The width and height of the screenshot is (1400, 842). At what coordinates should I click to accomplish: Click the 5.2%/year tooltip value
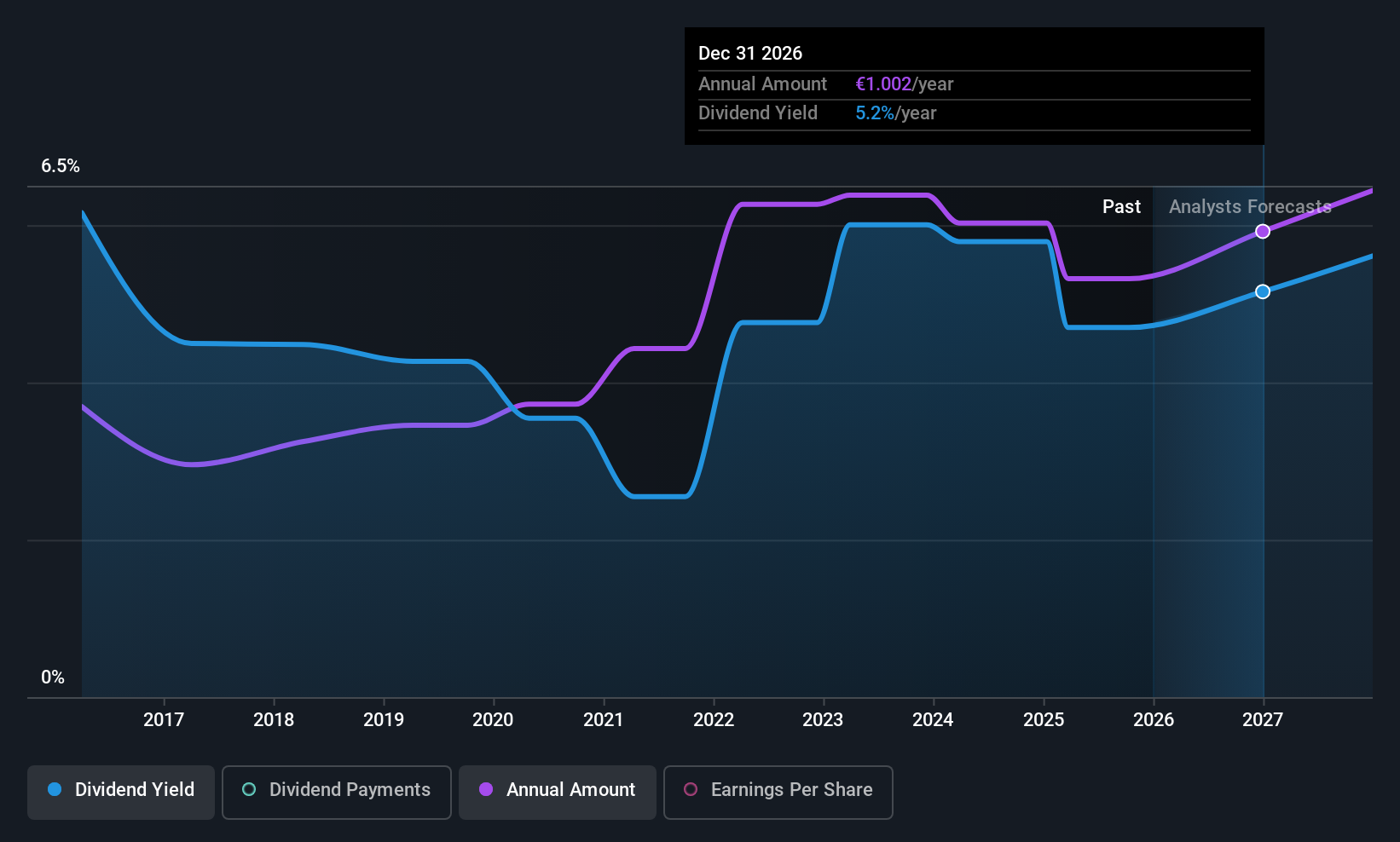tap(896, 113)
